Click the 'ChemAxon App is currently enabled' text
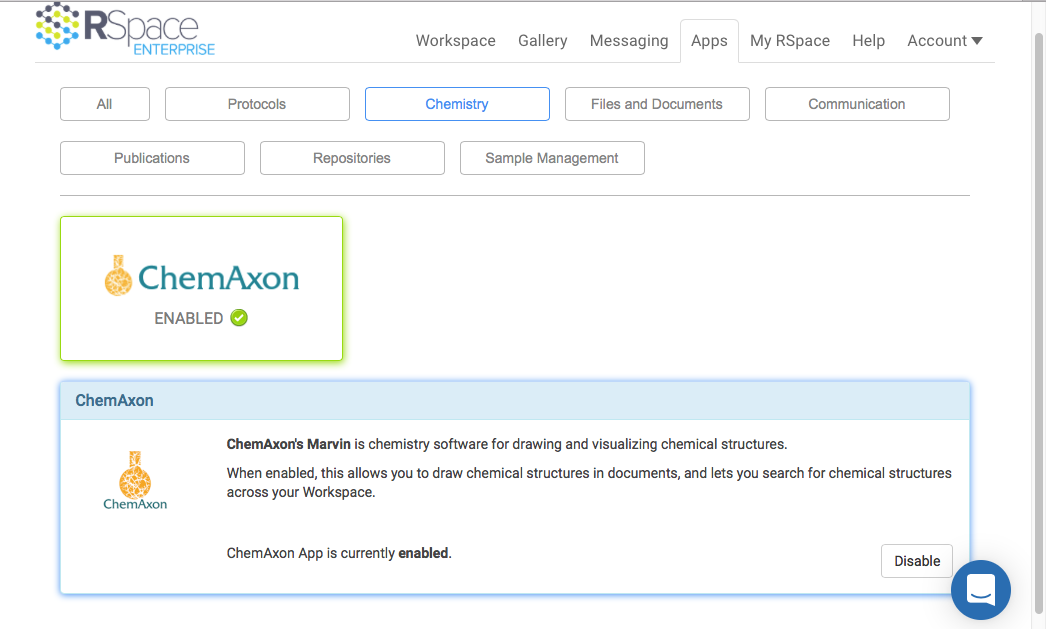1046x629 pixels. tap(339, 553)
